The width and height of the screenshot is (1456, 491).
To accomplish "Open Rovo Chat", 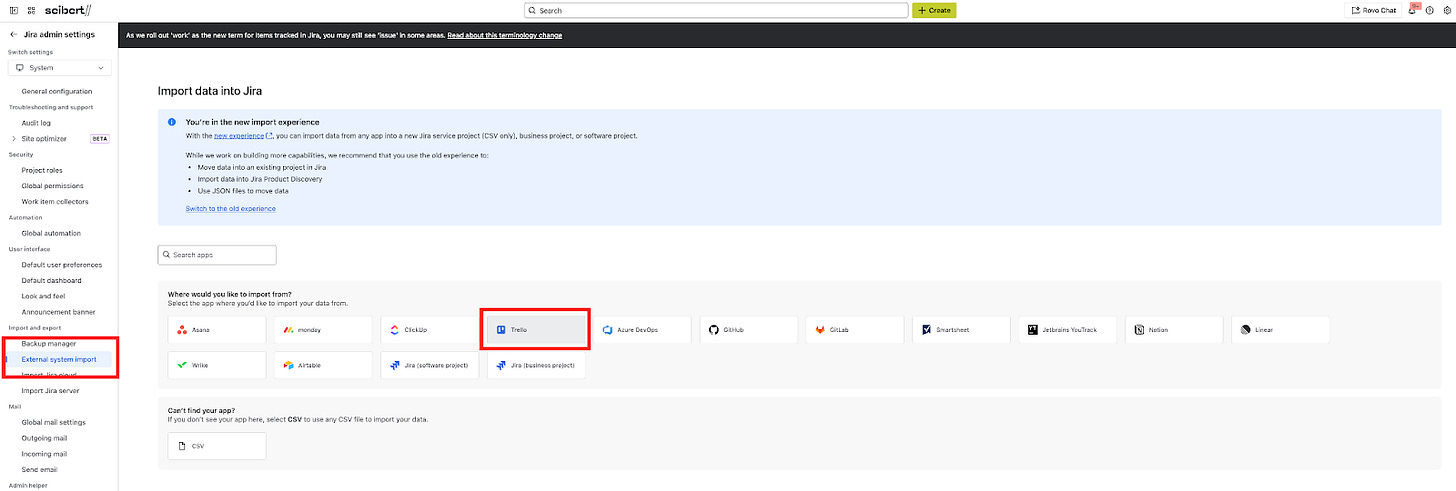I will point(1373,10).
